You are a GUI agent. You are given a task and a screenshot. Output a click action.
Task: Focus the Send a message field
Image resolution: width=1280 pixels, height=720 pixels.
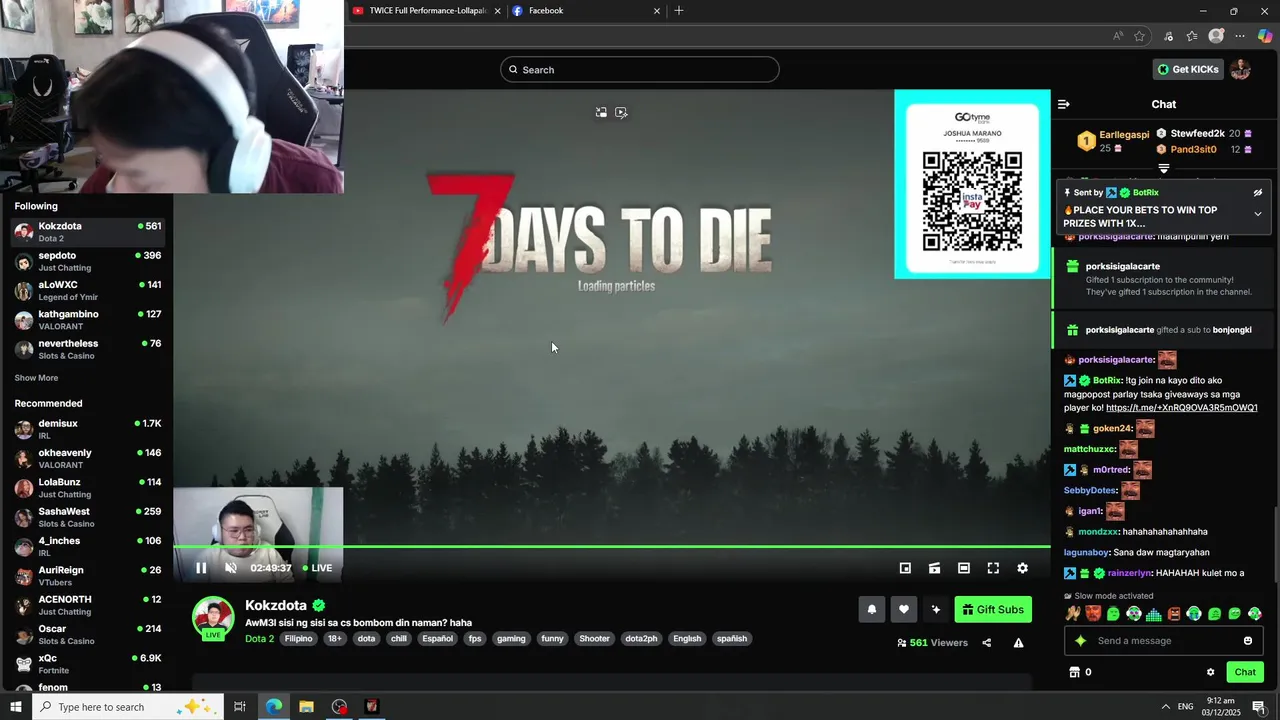point(1165,641)
